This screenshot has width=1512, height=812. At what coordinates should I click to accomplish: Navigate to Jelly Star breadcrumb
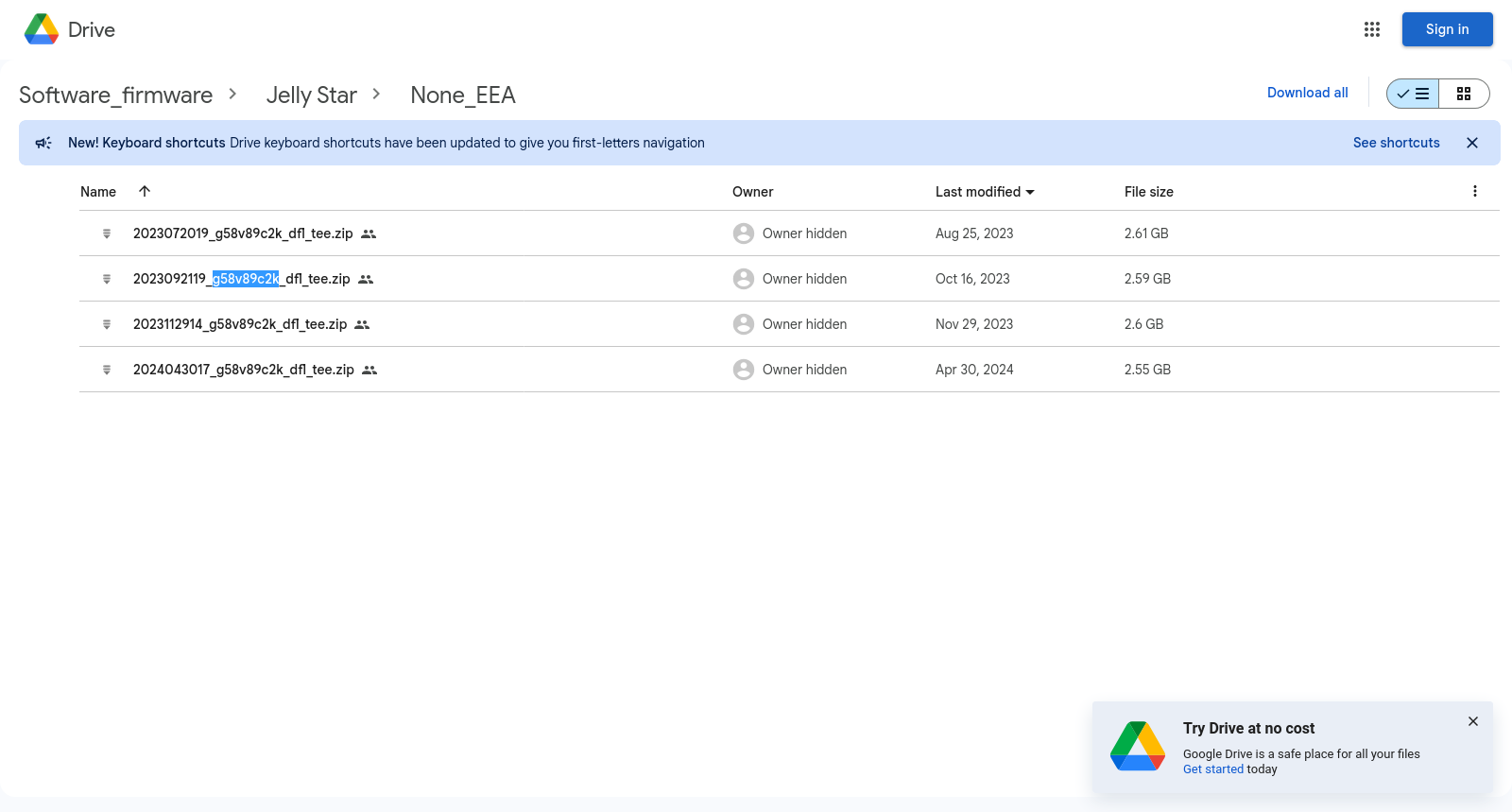[x=311, y=95]
